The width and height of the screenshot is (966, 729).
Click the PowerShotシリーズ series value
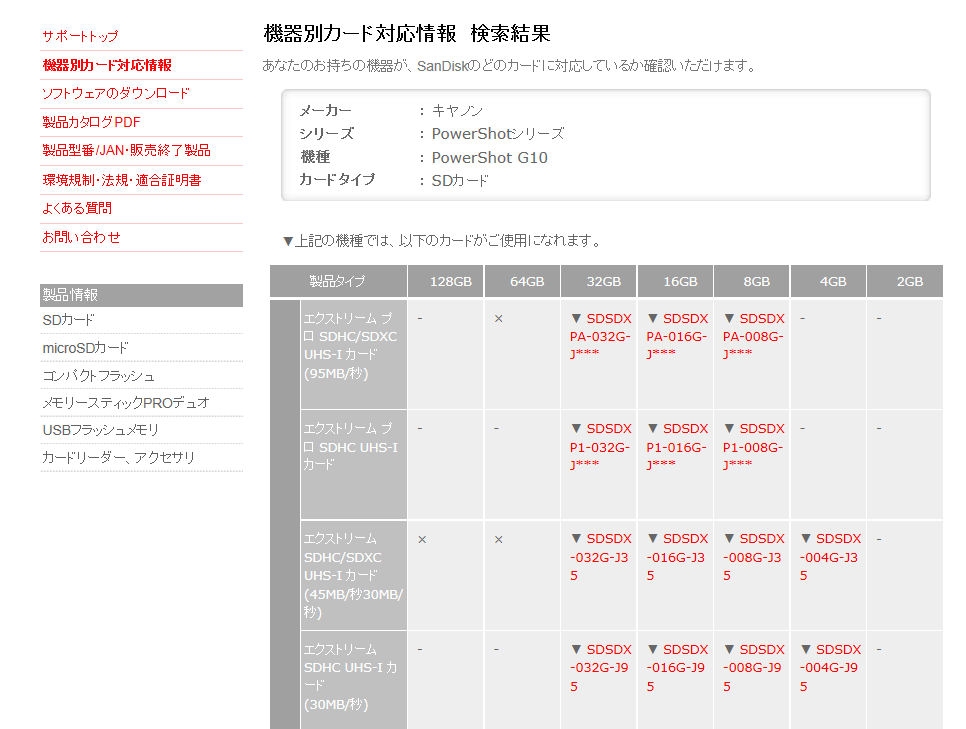click(498, 134)
